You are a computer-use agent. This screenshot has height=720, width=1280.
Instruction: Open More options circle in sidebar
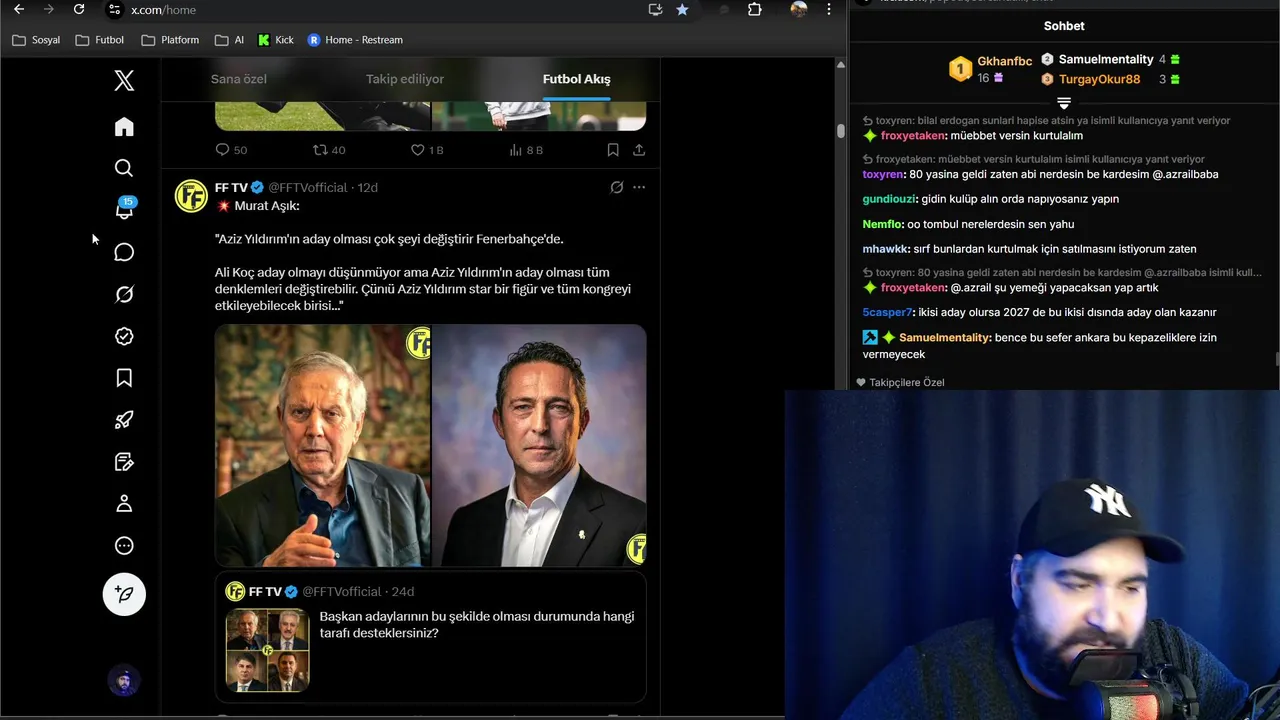124,546
